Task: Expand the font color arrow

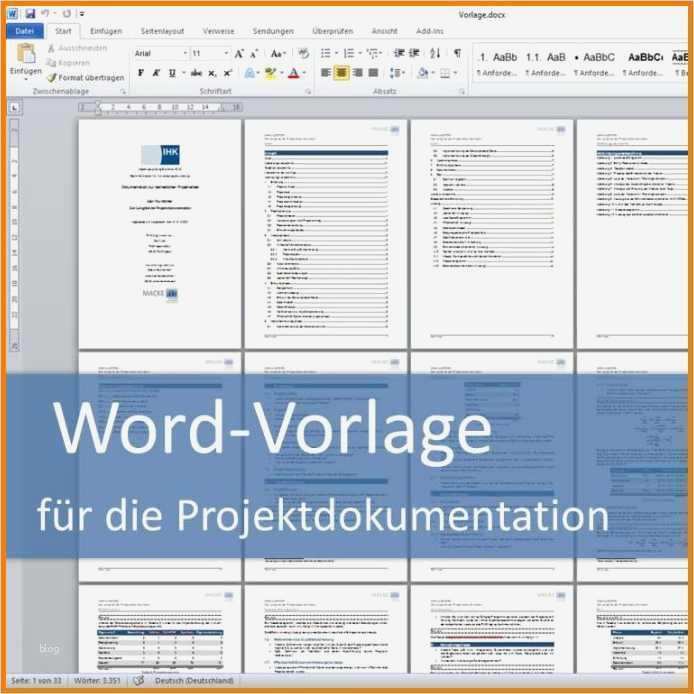Action: click(x=305, y=73)
